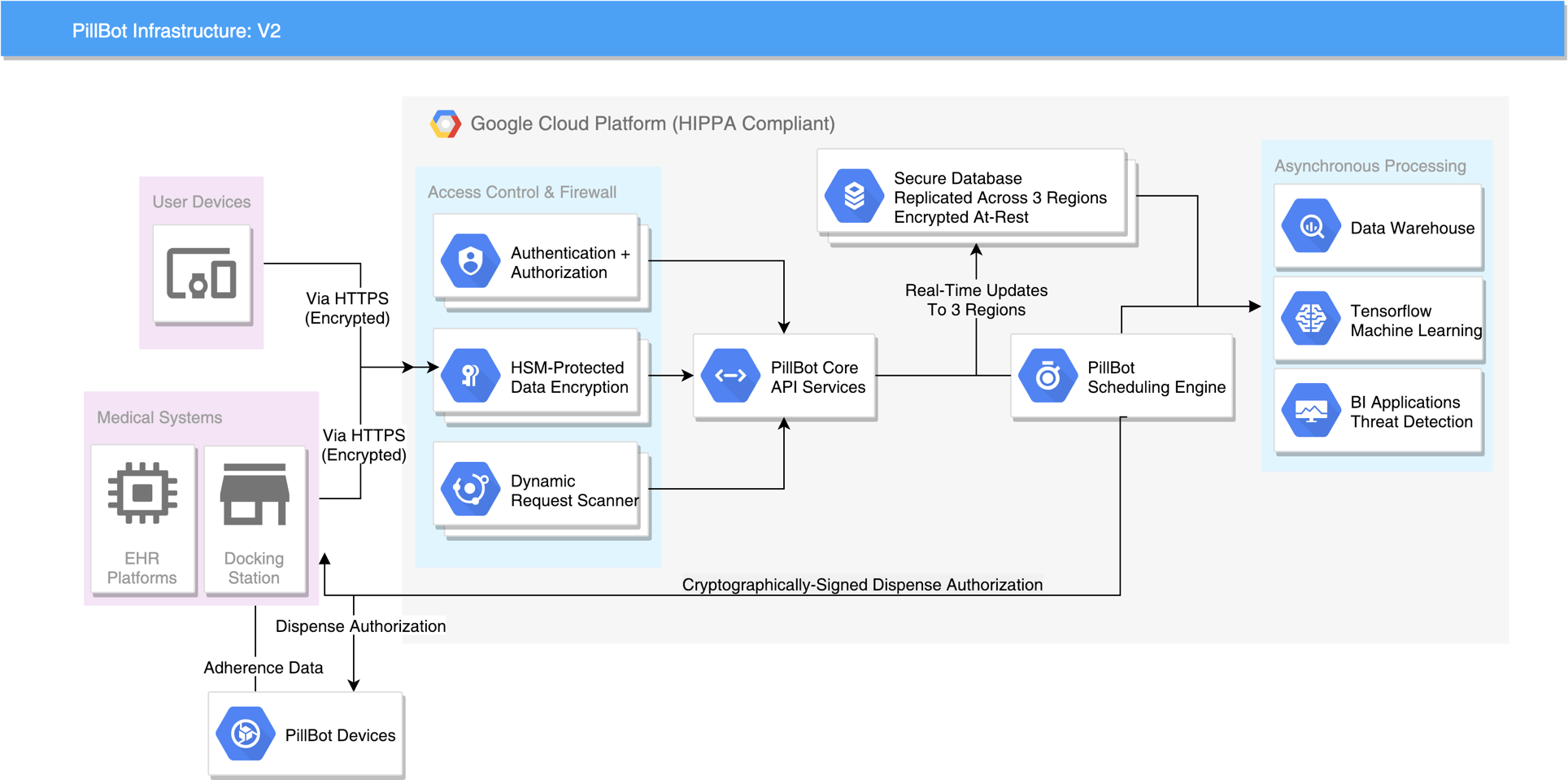
Task: Click 'Cryptographically-Signed Dispense Authorization' label
Action: 862,585
